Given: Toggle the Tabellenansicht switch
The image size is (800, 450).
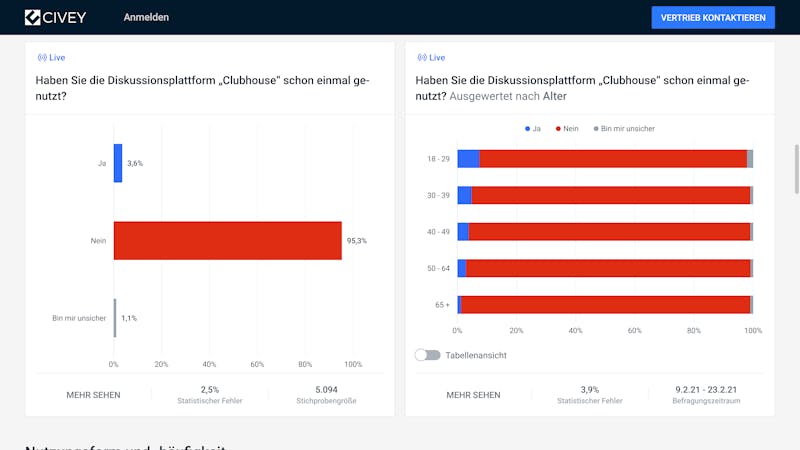Looking at the screenshot, I should (428, 355).
